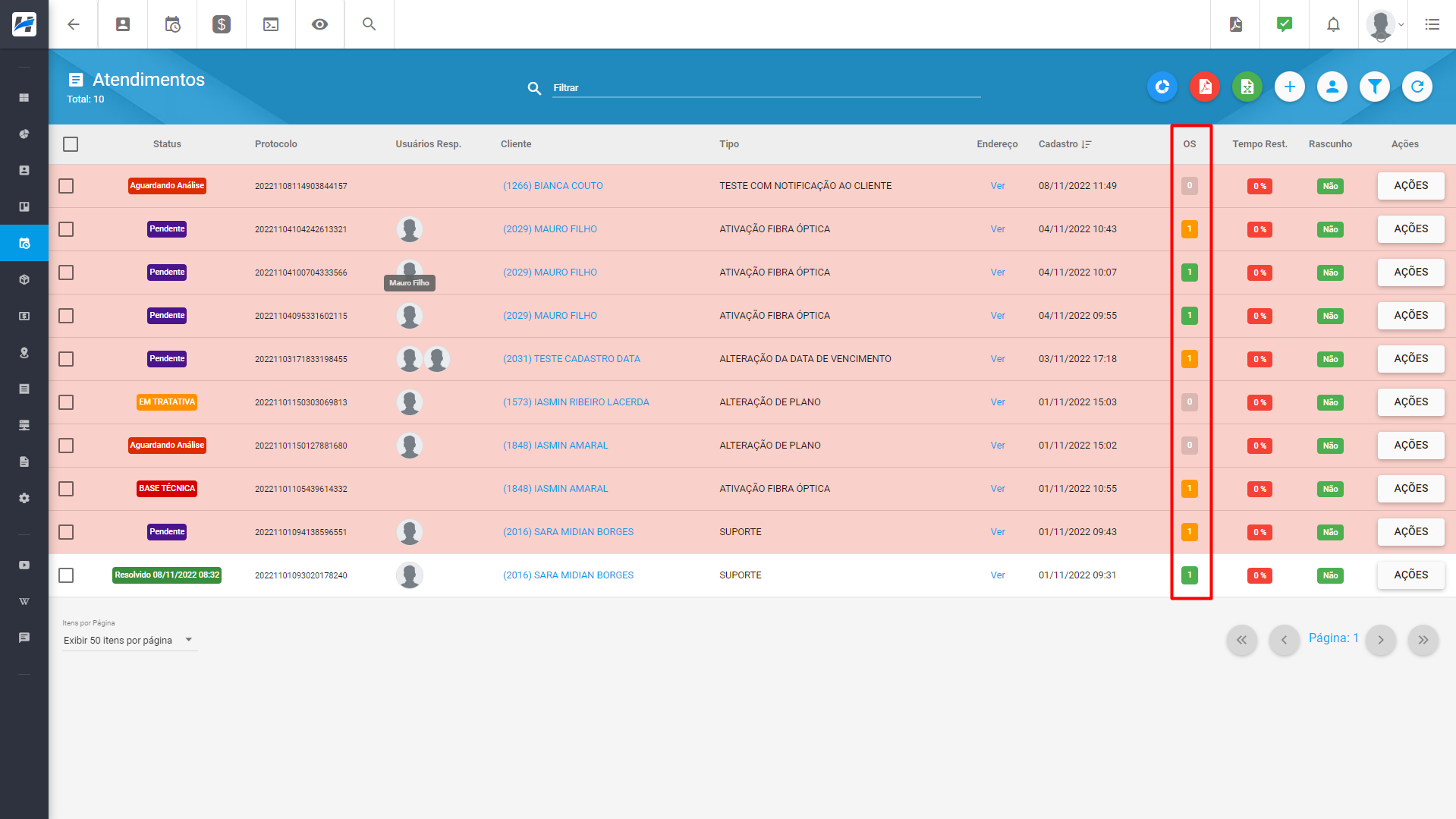
Task: Sort by the Status column header
Action: (167, 144)
